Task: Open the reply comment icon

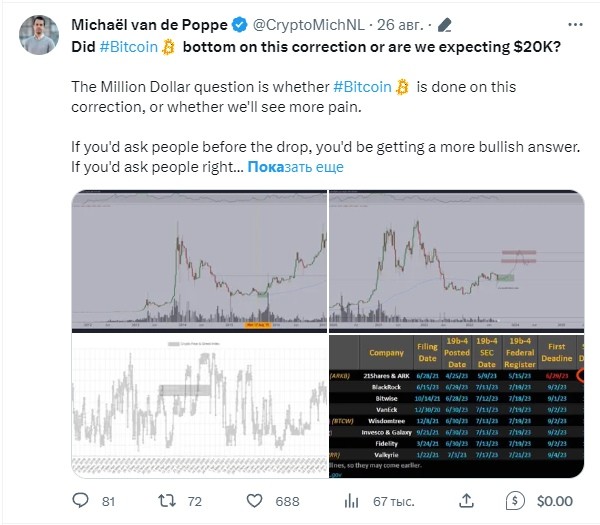Action: pyautogui.click(x=80, y=501)
